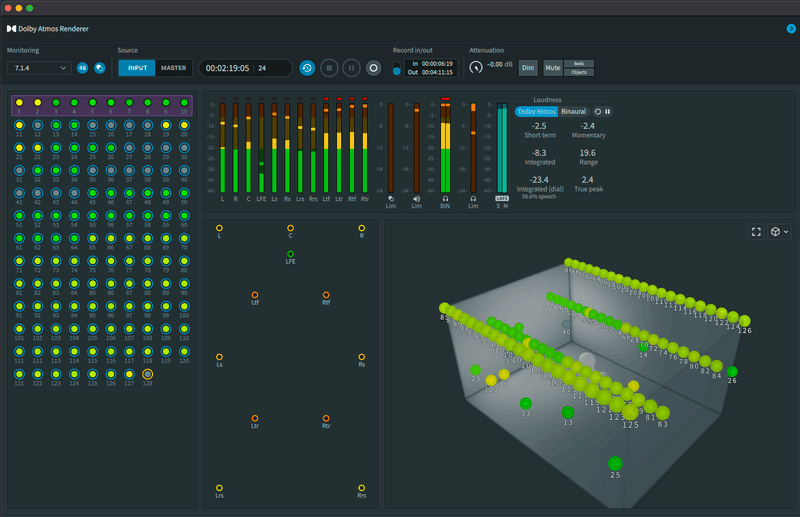800x517 pixels.
Task: Click the attenuation knob
Action: 476,67
